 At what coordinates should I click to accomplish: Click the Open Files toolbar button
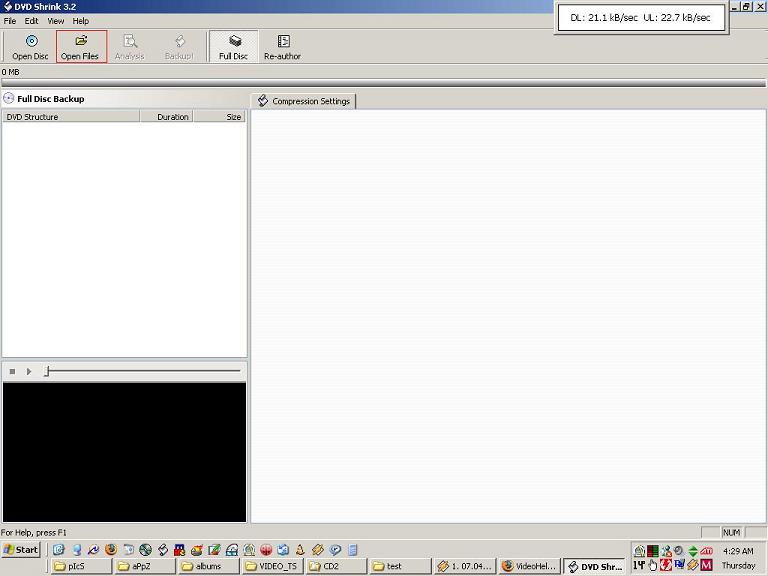tap(81, 47)
